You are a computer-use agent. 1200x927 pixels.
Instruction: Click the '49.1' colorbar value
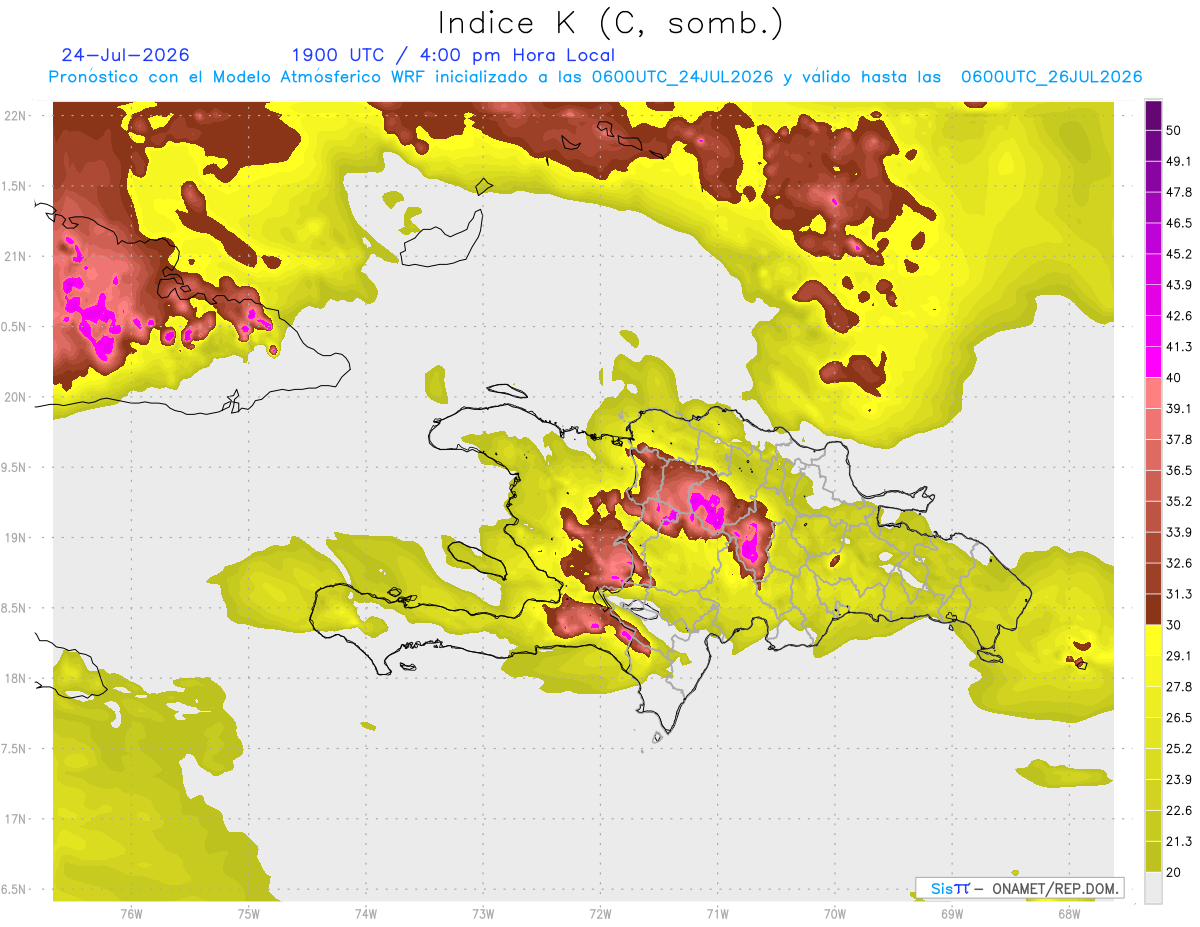[1178, 161]
